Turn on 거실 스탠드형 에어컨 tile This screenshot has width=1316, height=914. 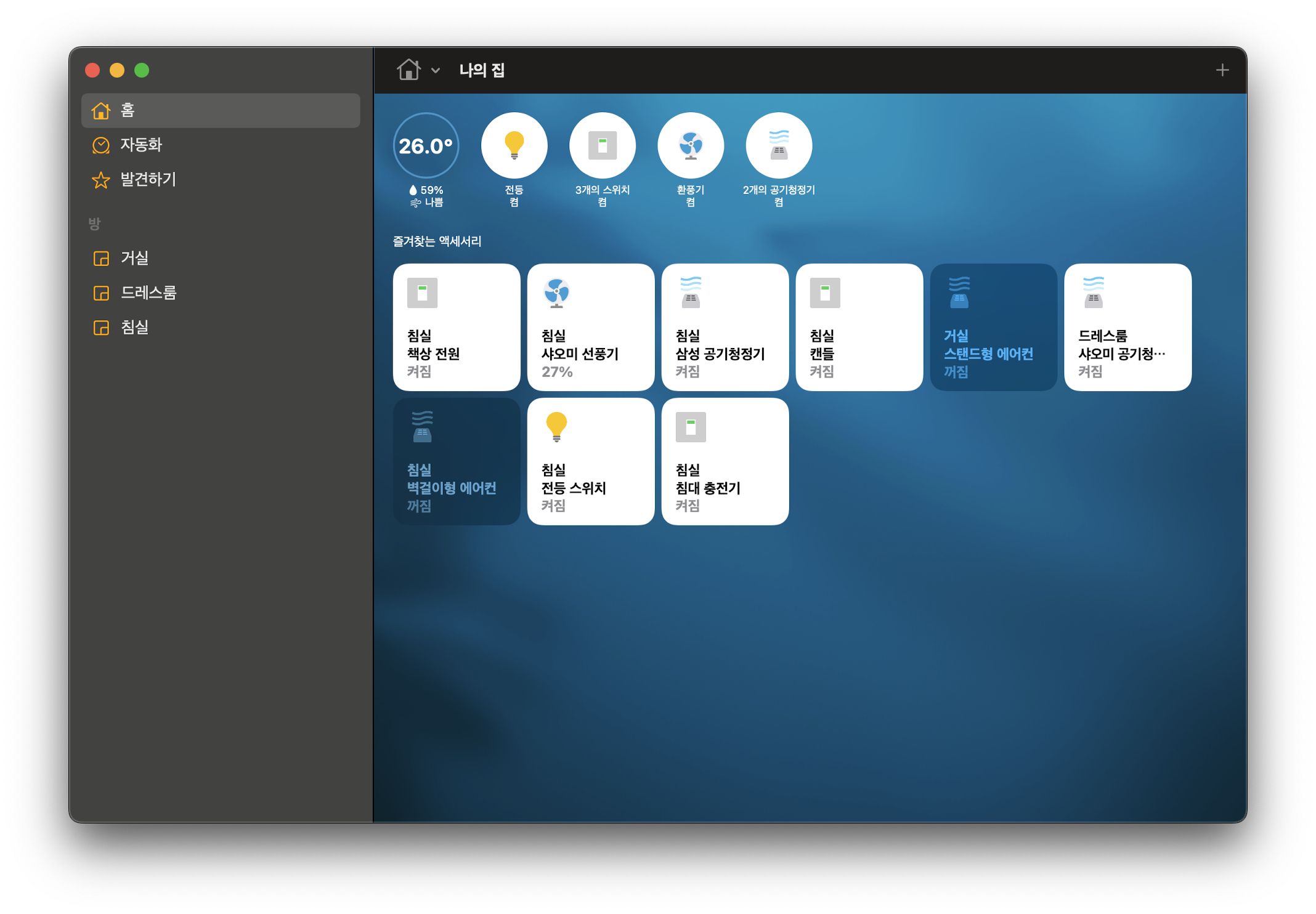(x=993, y=327)
